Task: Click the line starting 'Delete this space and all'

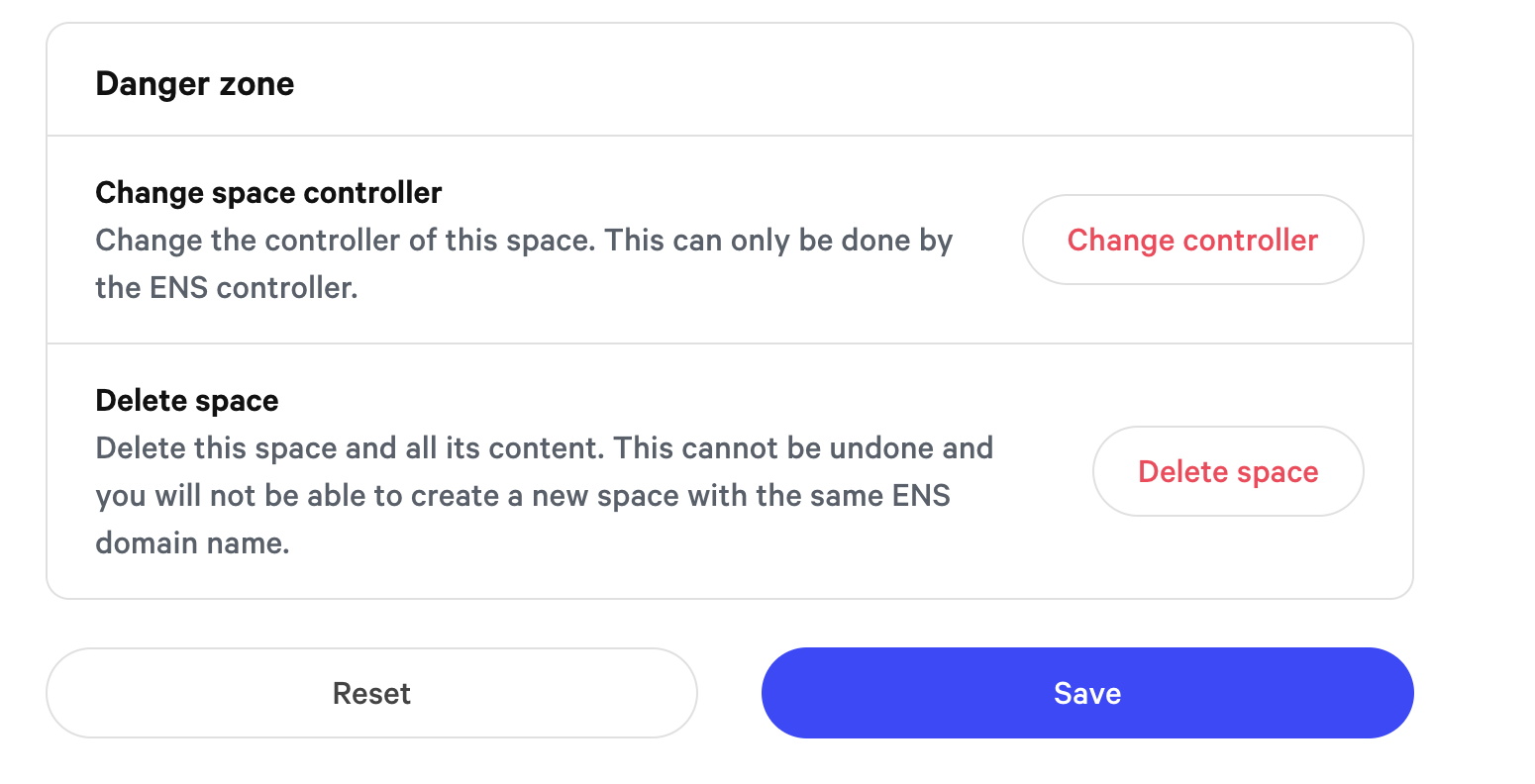Action: click(x=543, y=448)
